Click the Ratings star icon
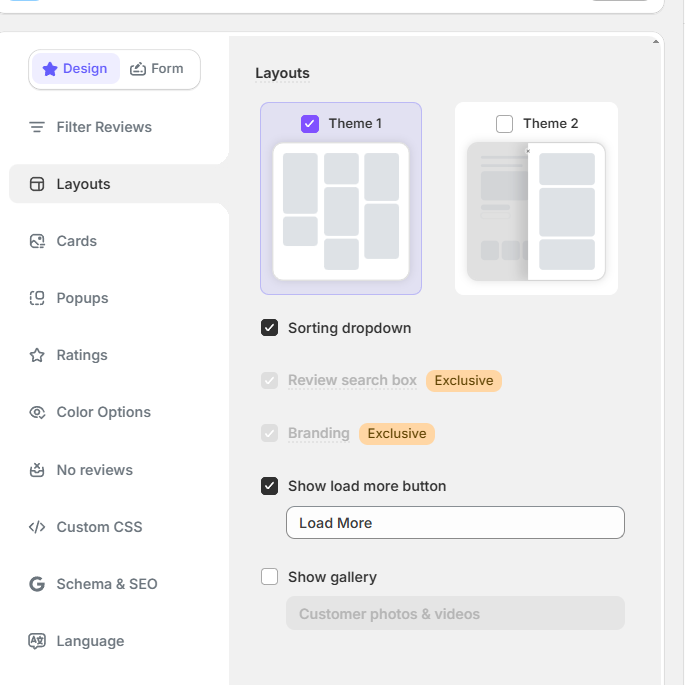Viewport: 685px width, 685px height. coord(37,355)
